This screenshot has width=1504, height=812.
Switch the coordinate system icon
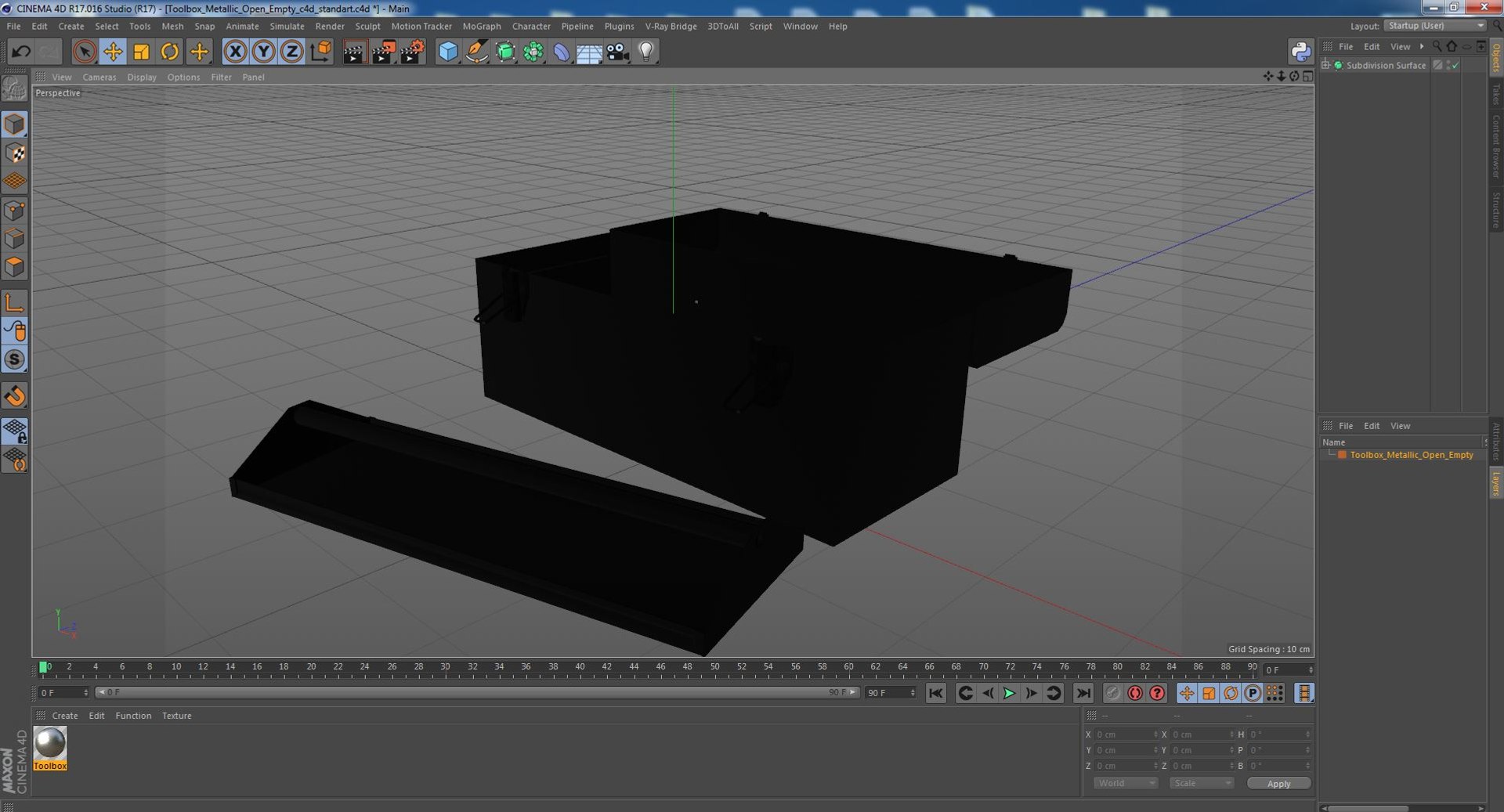click(x=320, y=52)
